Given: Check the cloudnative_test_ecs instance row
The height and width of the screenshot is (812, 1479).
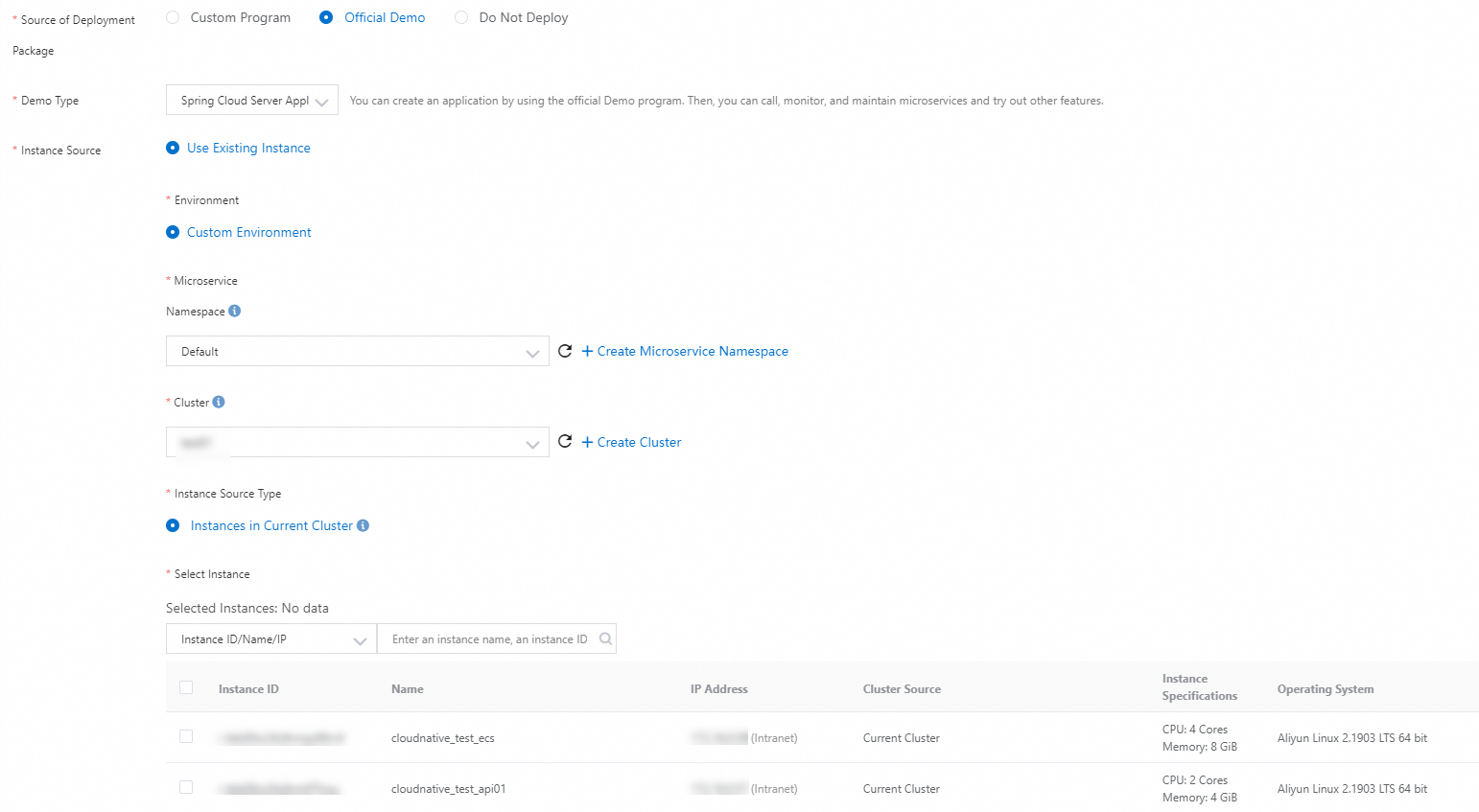Looking at the screenshot, I should click(x=186, y=736).
